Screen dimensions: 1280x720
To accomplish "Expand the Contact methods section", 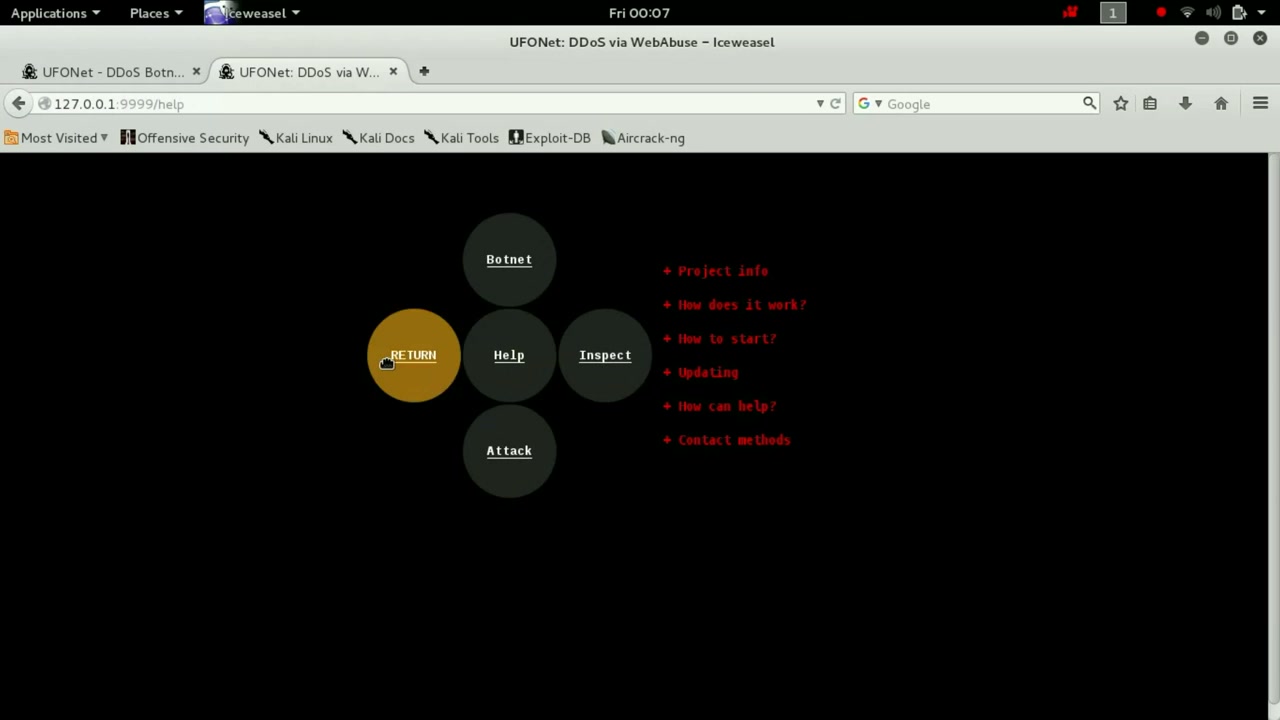I will (726, 440).
